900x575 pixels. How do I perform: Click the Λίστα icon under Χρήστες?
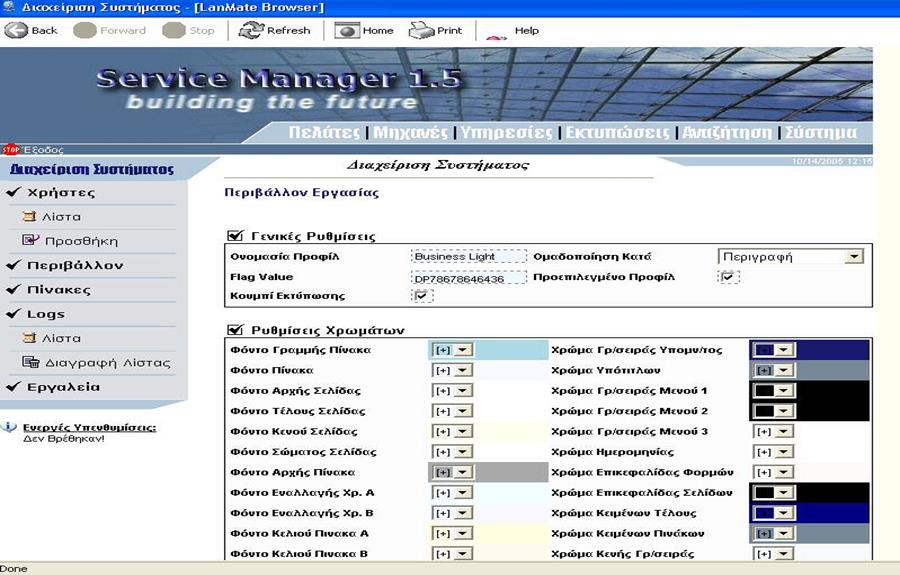point(29,216)
